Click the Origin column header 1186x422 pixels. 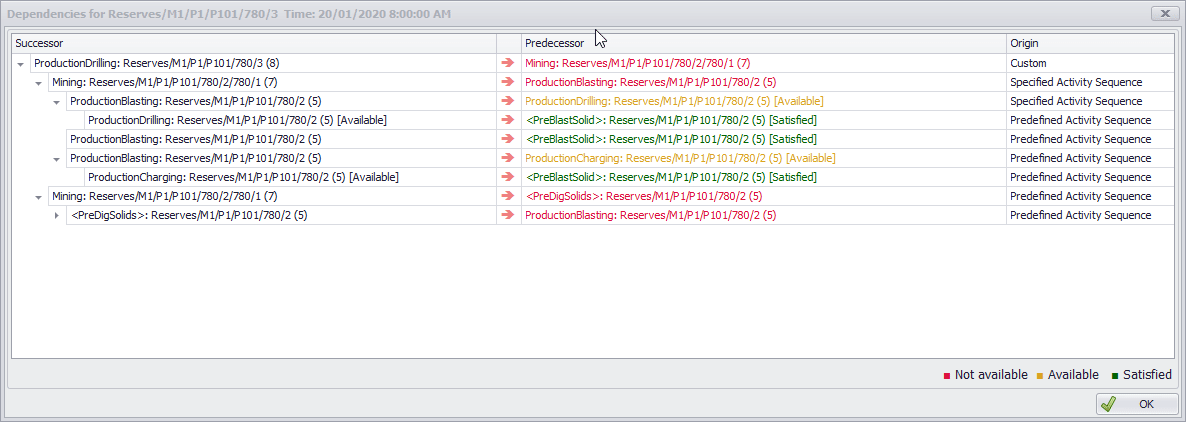pos(1088,44)
